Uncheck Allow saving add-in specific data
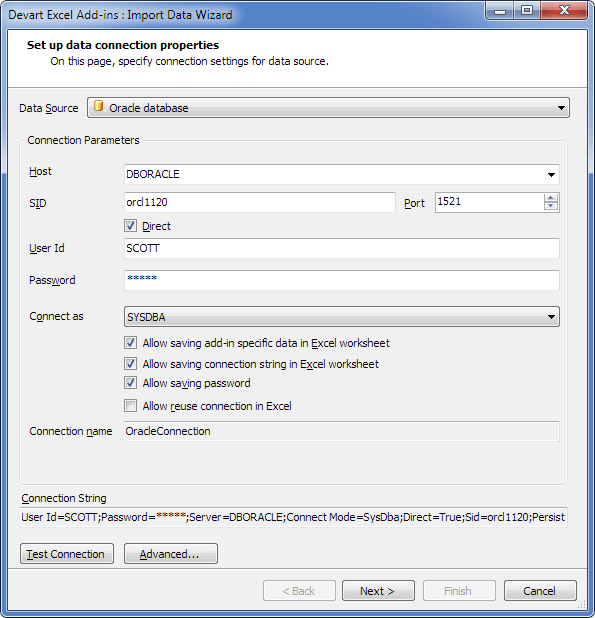The image size is (595, 618). point(130,343)
